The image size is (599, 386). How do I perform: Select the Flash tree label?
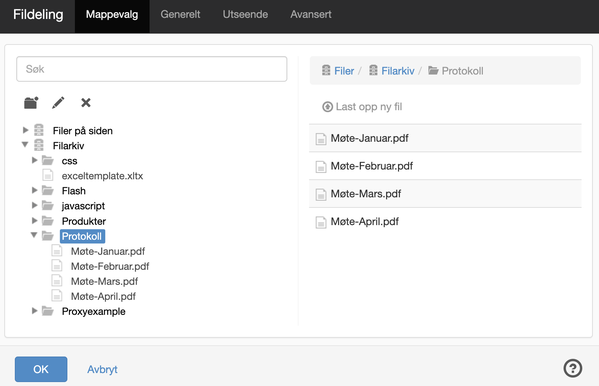click(74, 191)
